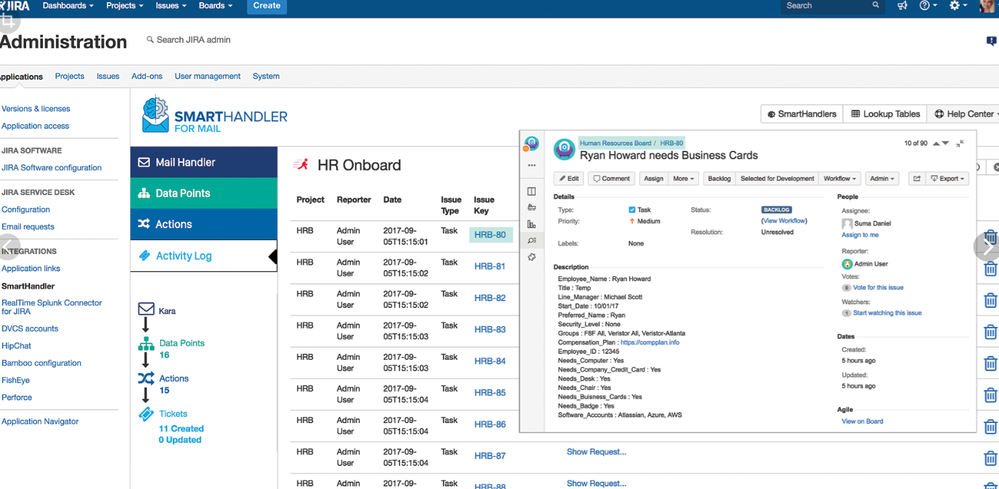Click the project avatar at the top of the issue sidebar
Screen dimensions: 999x489
click(531, 144)
